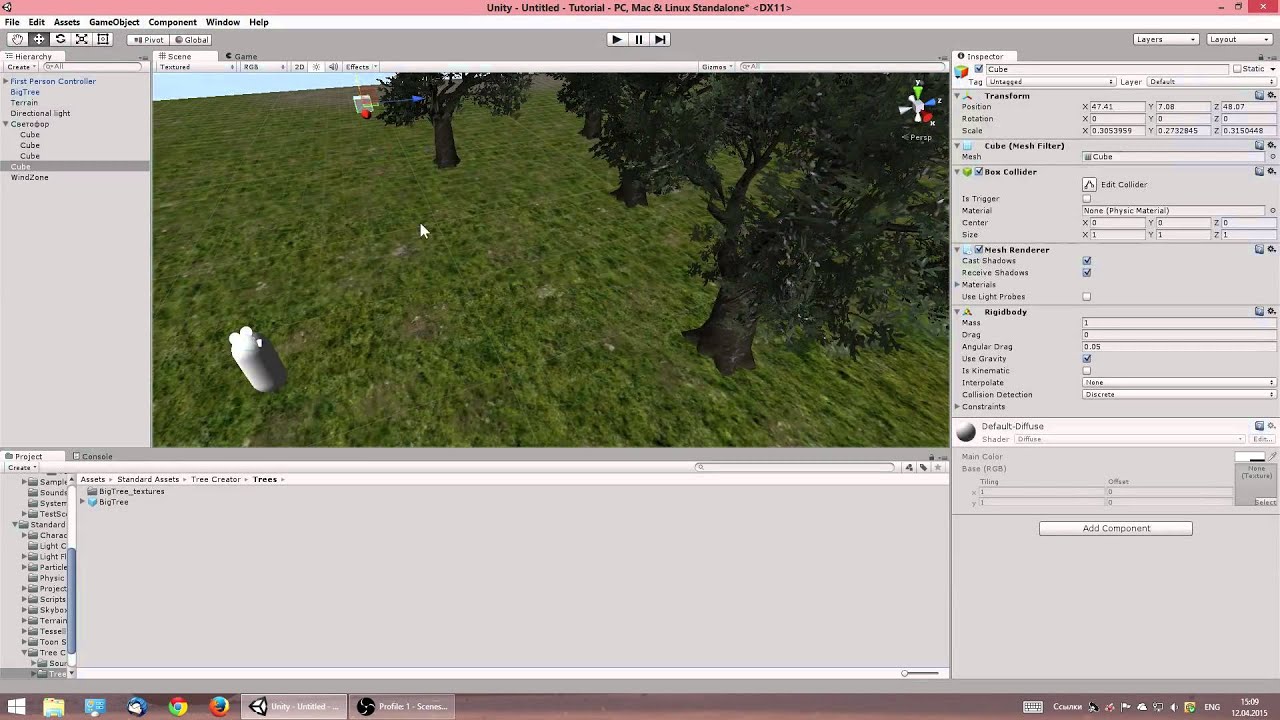Open the Component menu
The height and width of the screenshot is (720, 1280).
[x=172, y=22]
